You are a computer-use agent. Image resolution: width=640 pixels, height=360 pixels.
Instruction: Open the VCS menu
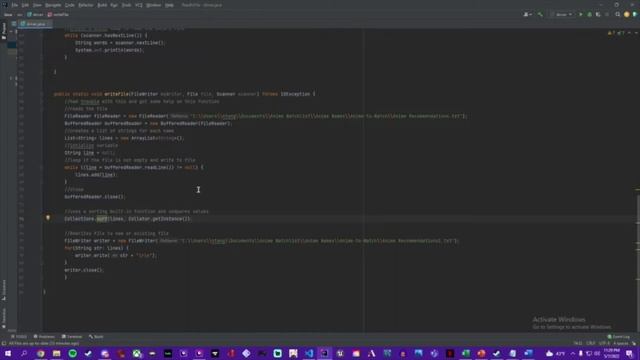(139, 5)
